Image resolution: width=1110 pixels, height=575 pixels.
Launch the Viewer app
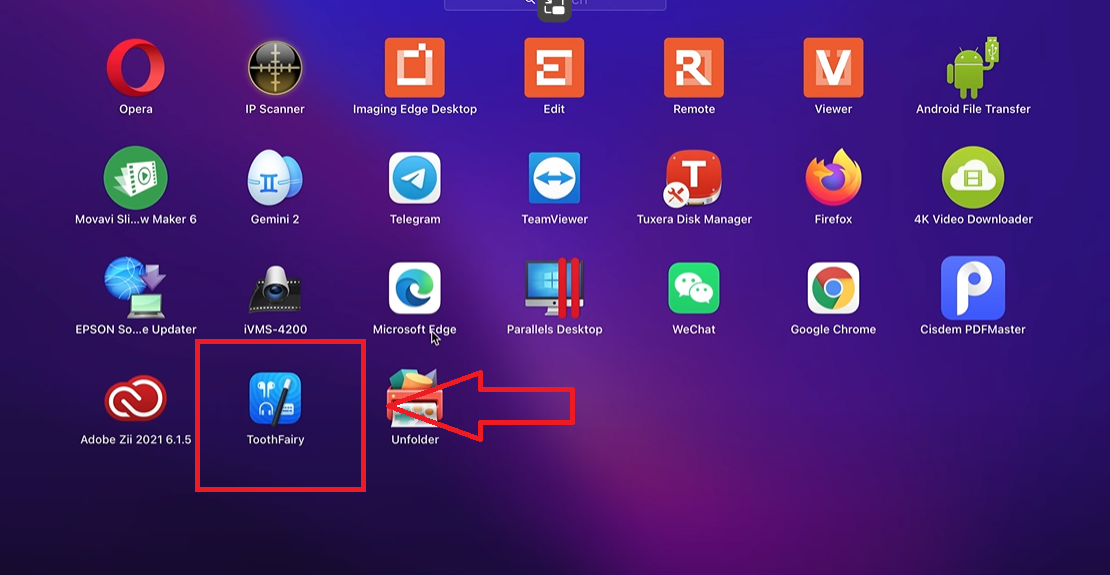point(833,68)
